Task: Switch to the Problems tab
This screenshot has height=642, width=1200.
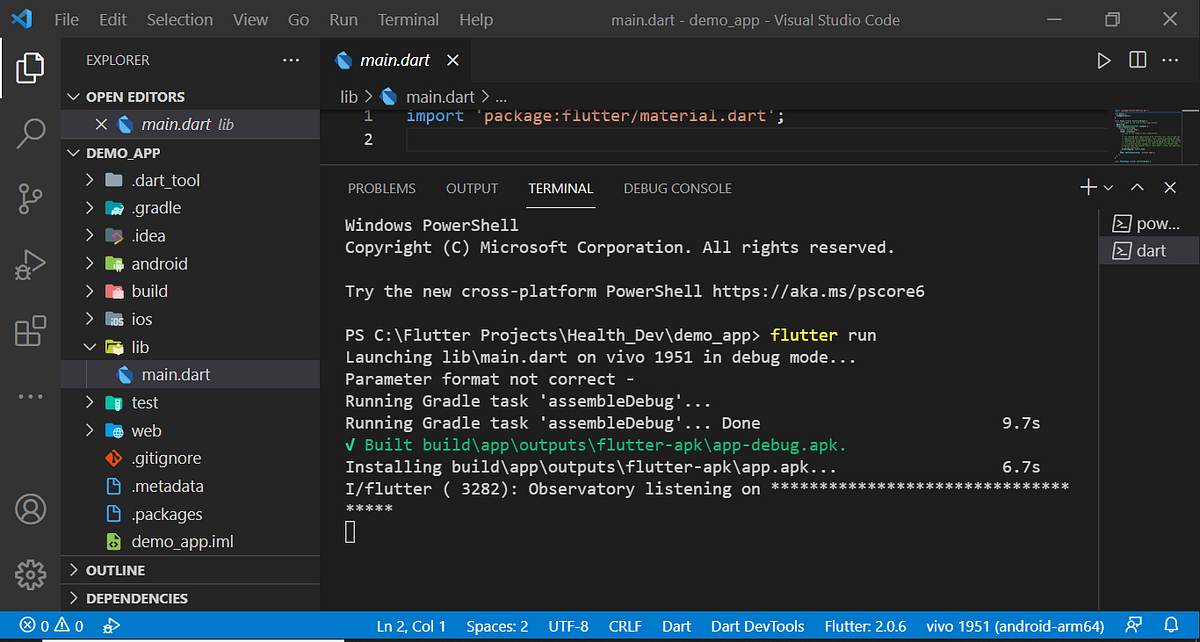Action: [x=382, y=188]
